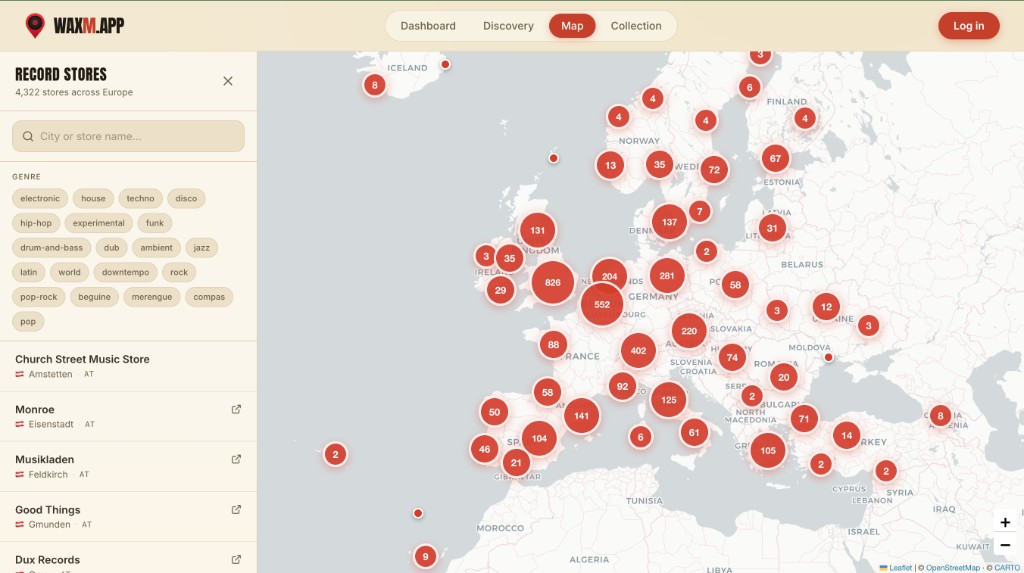
Task: Click the 74 cluster over Hungary
Action: 732,357
